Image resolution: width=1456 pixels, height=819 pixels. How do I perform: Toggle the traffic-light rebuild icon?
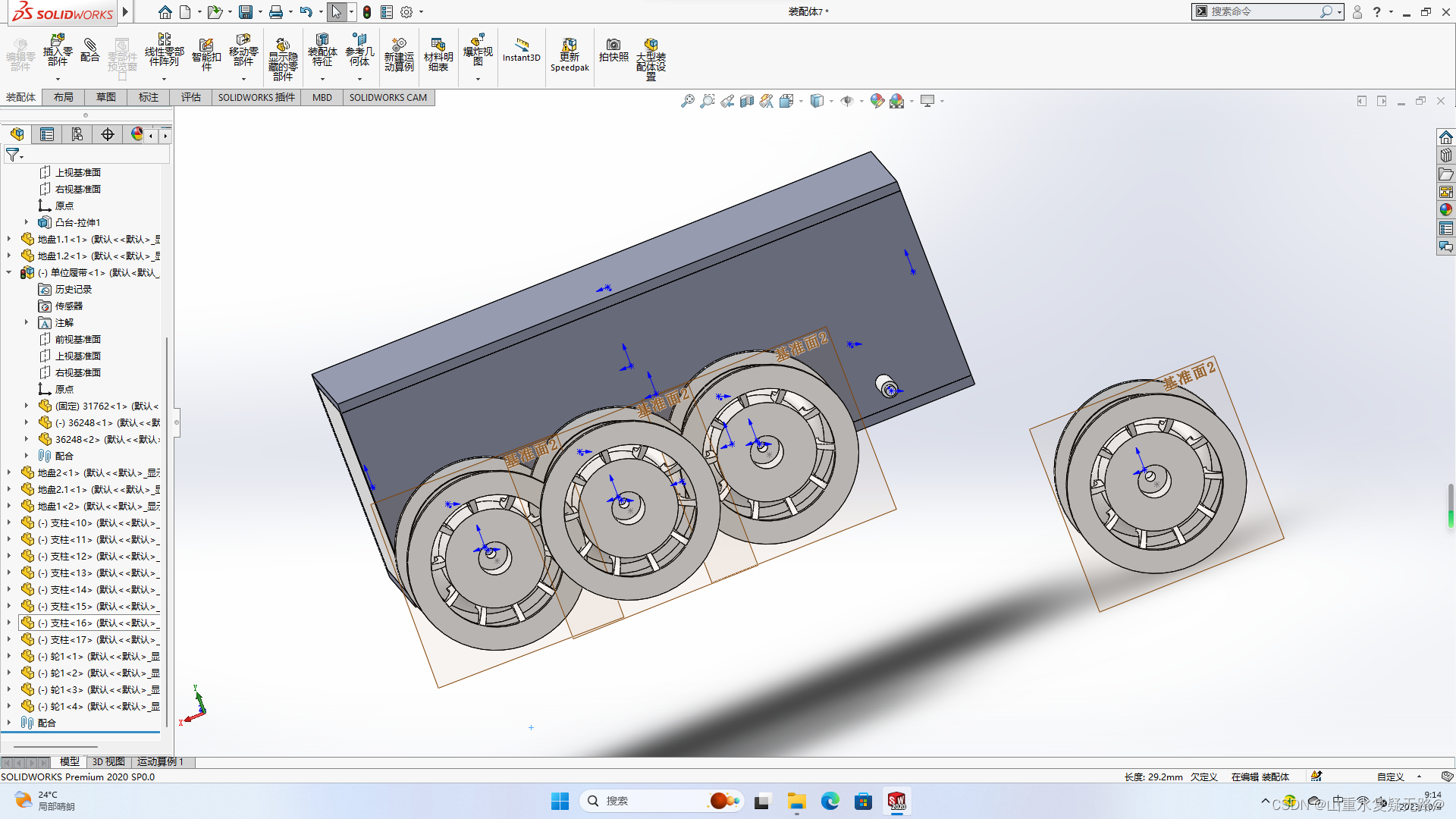click(367, 12)
